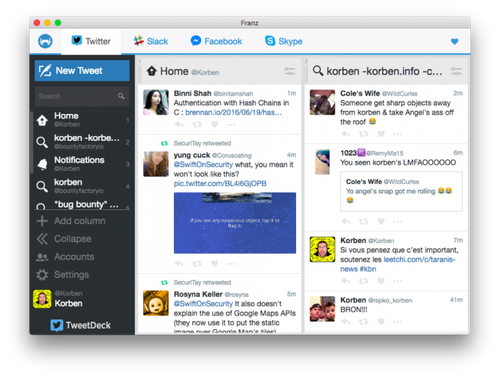500x377 pixels.
Task: Like Binni Shah's tweet
Action: point(215,125)
